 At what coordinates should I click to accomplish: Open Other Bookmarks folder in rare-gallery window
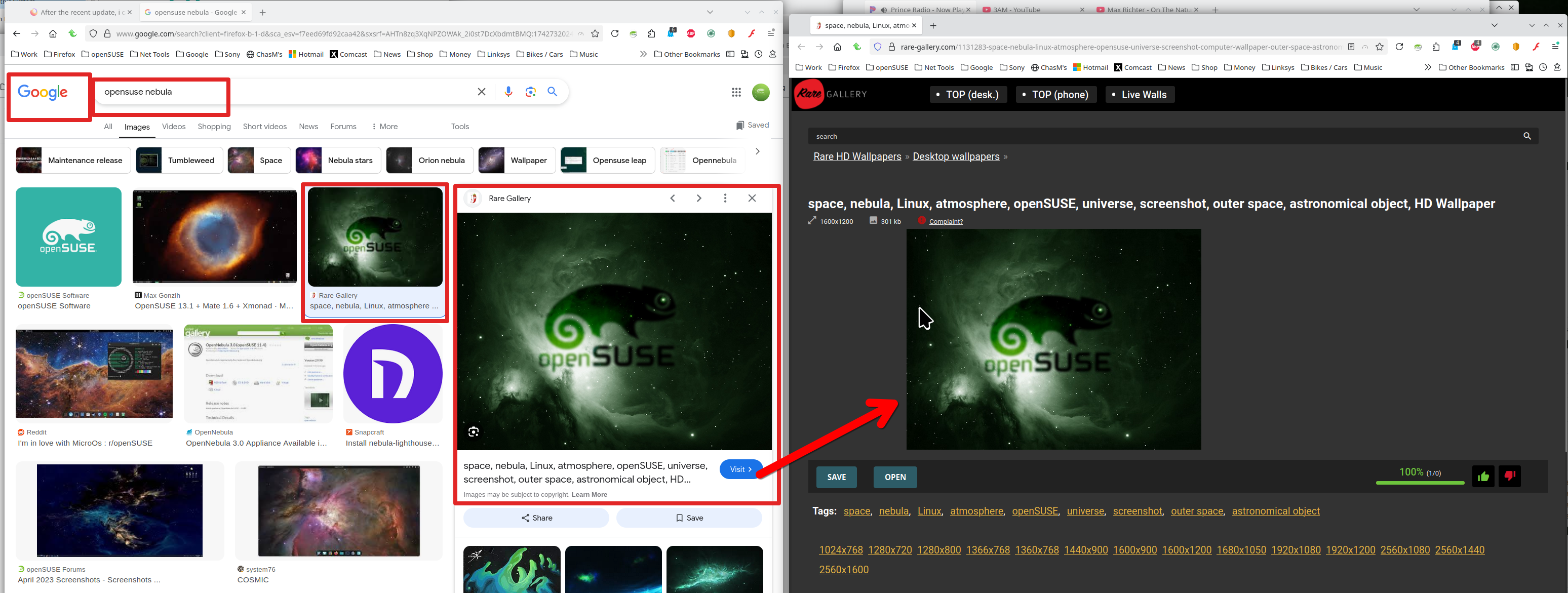(x=1472, y=67)
